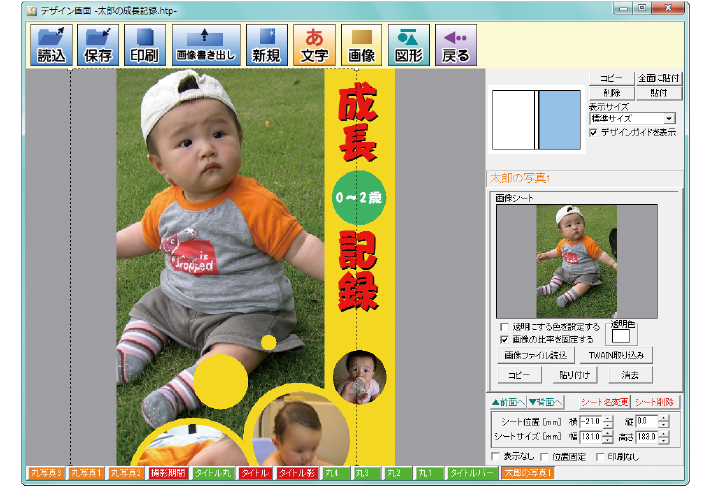Click the 画像シート preview thumbnail
709x501 pixels.
(x=577, y=261)
